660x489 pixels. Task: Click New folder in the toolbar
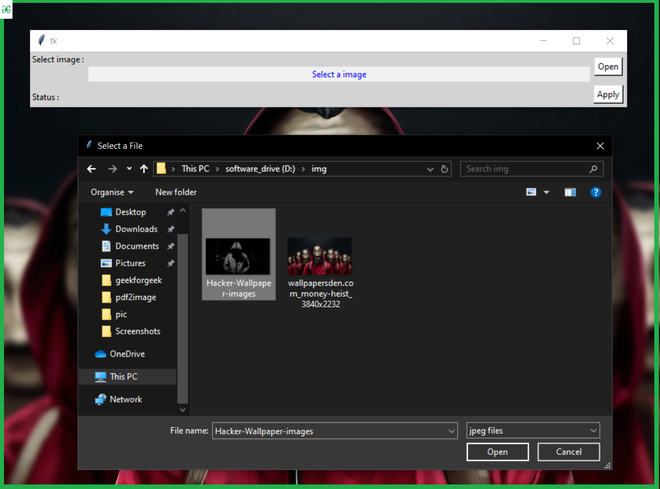(x=176, y=192)
